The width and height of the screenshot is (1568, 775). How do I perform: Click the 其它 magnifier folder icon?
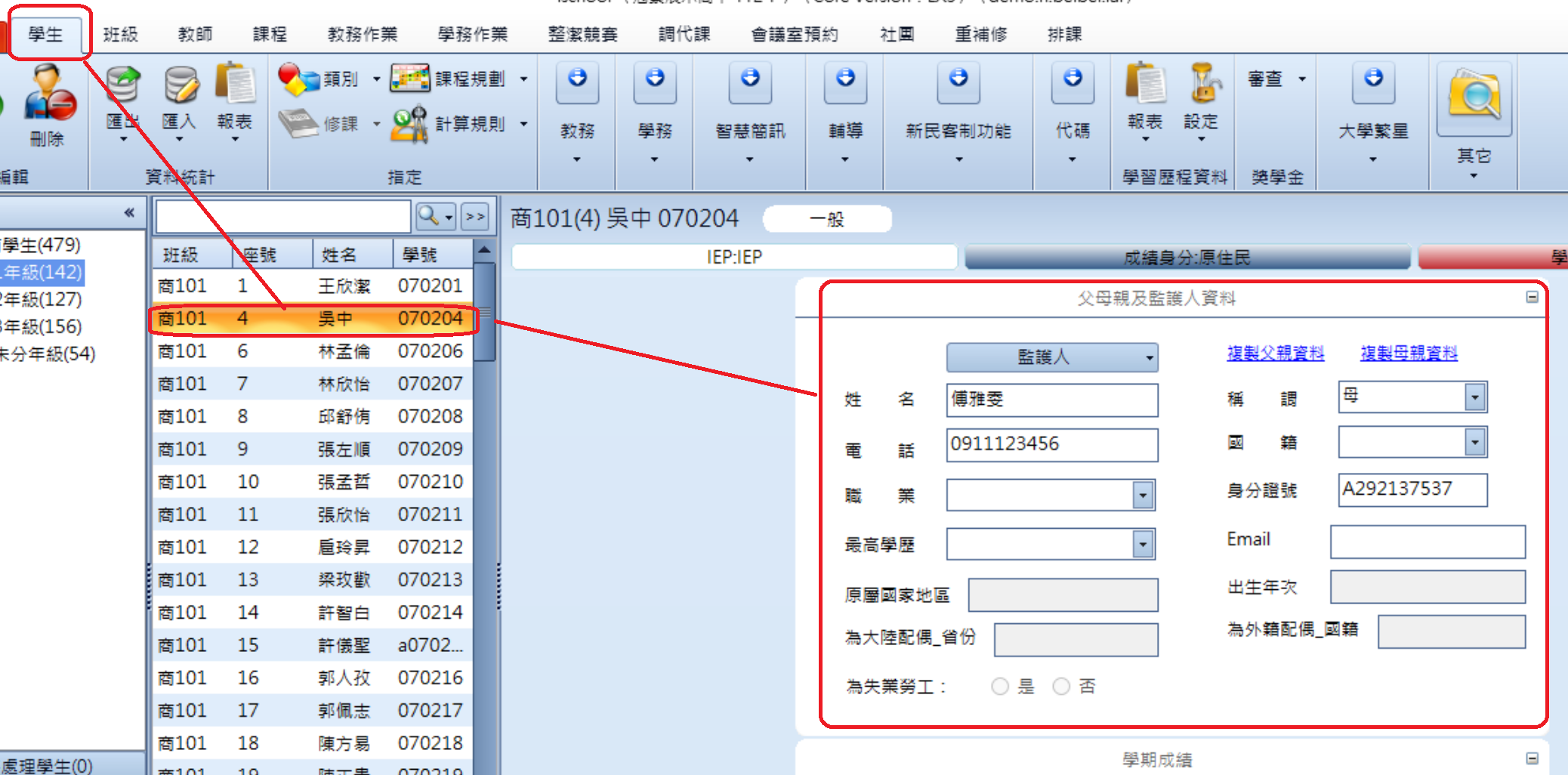1474,100
